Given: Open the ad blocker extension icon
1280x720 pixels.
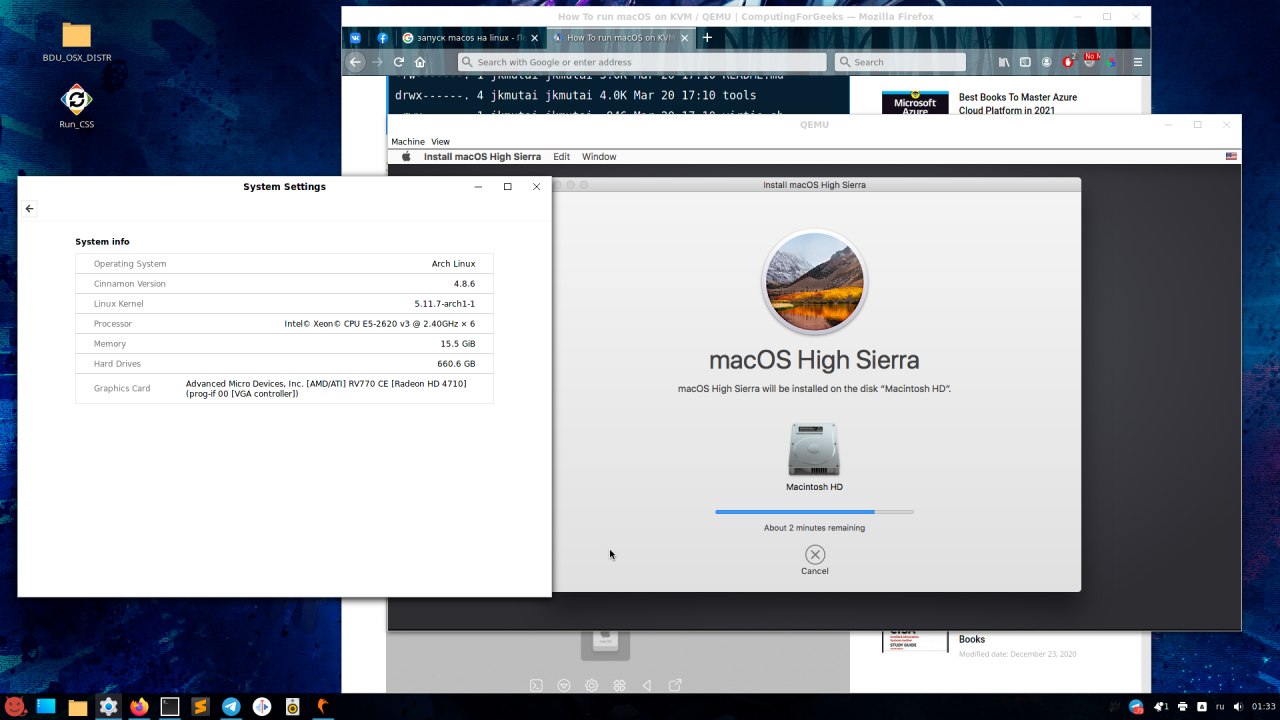Looking at the screenshot, I should (x=1069, y=62).
